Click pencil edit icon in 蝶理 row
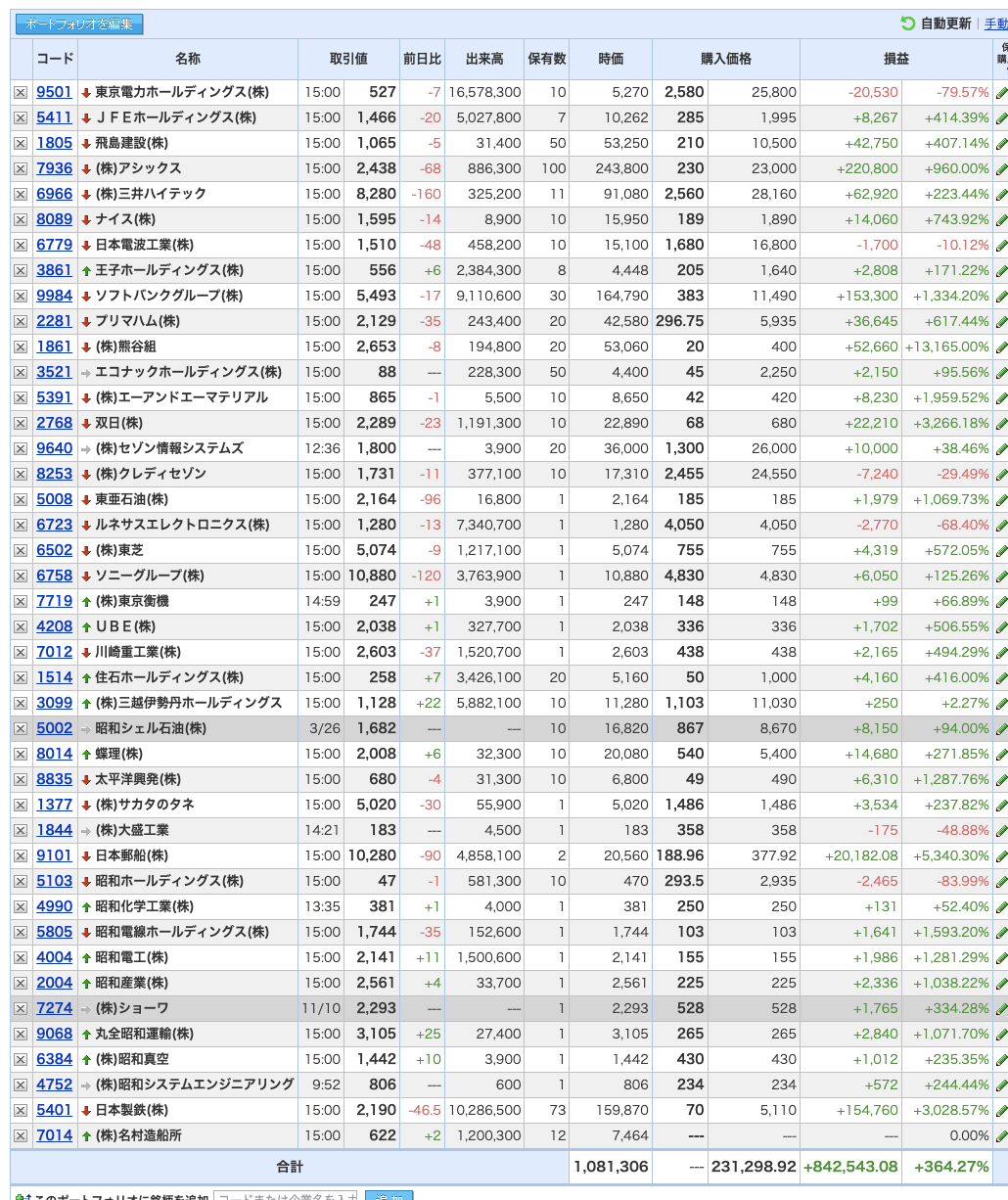1008x1200 pixels. 1001,755
